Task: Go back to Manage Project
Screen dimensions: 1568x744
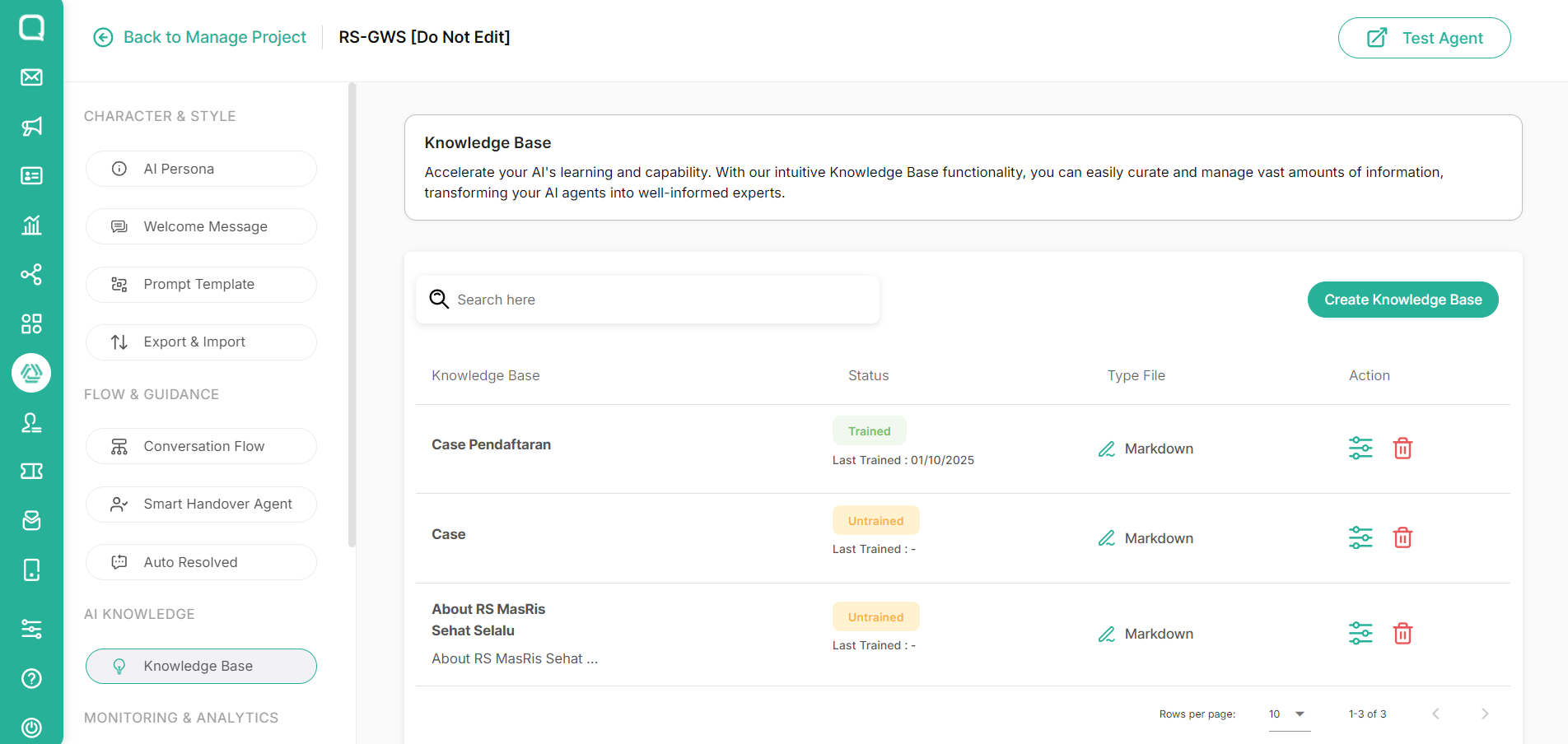Action: click(200, 37)
